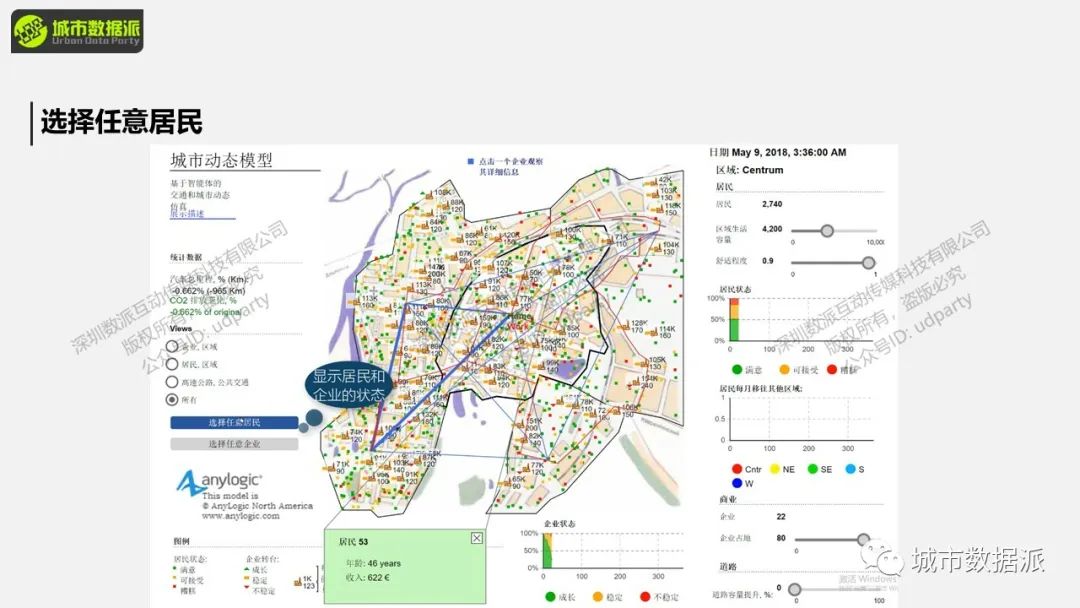Click the orange 可接受 legend dot under 居民状态 chart
Viewport: 1080px width, 608px height.
[x=784, y=370]
